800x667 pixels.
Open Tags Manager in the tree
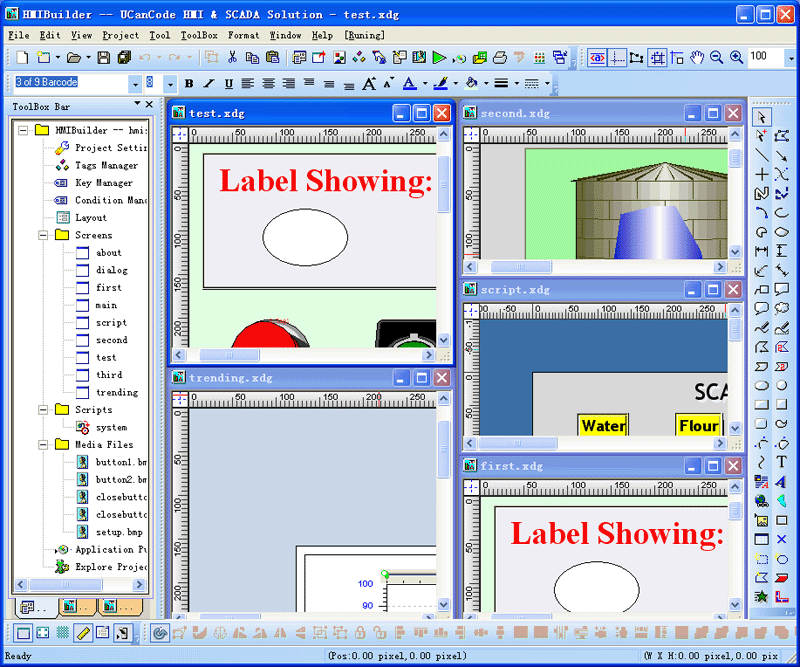pos(106,165)
